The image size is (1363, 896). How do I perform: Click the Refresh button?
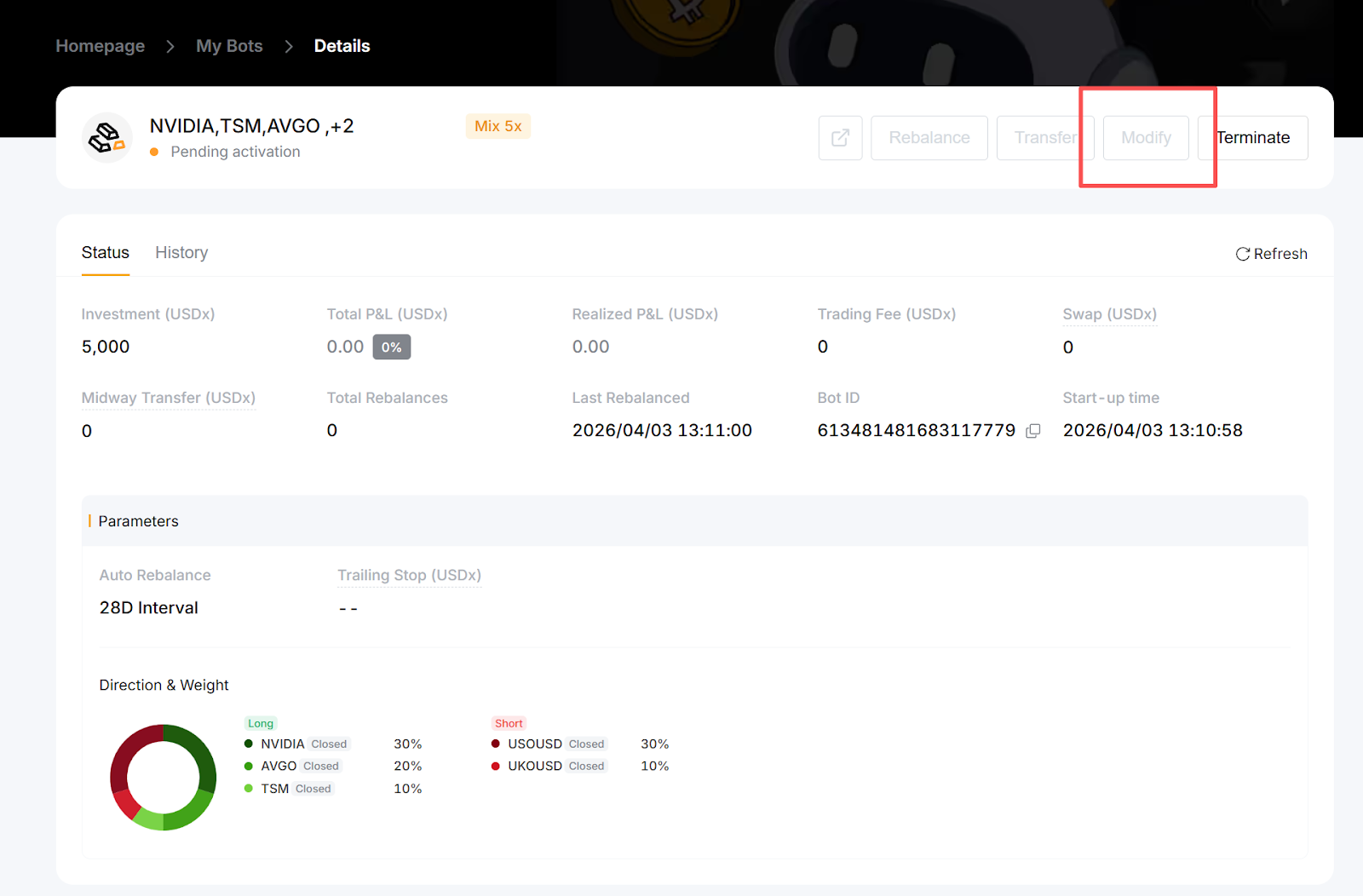click(x=1271, y=254)
